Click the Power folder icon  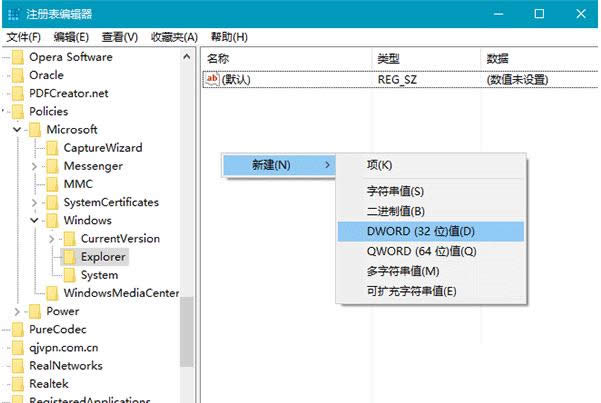tap(35, 312)
